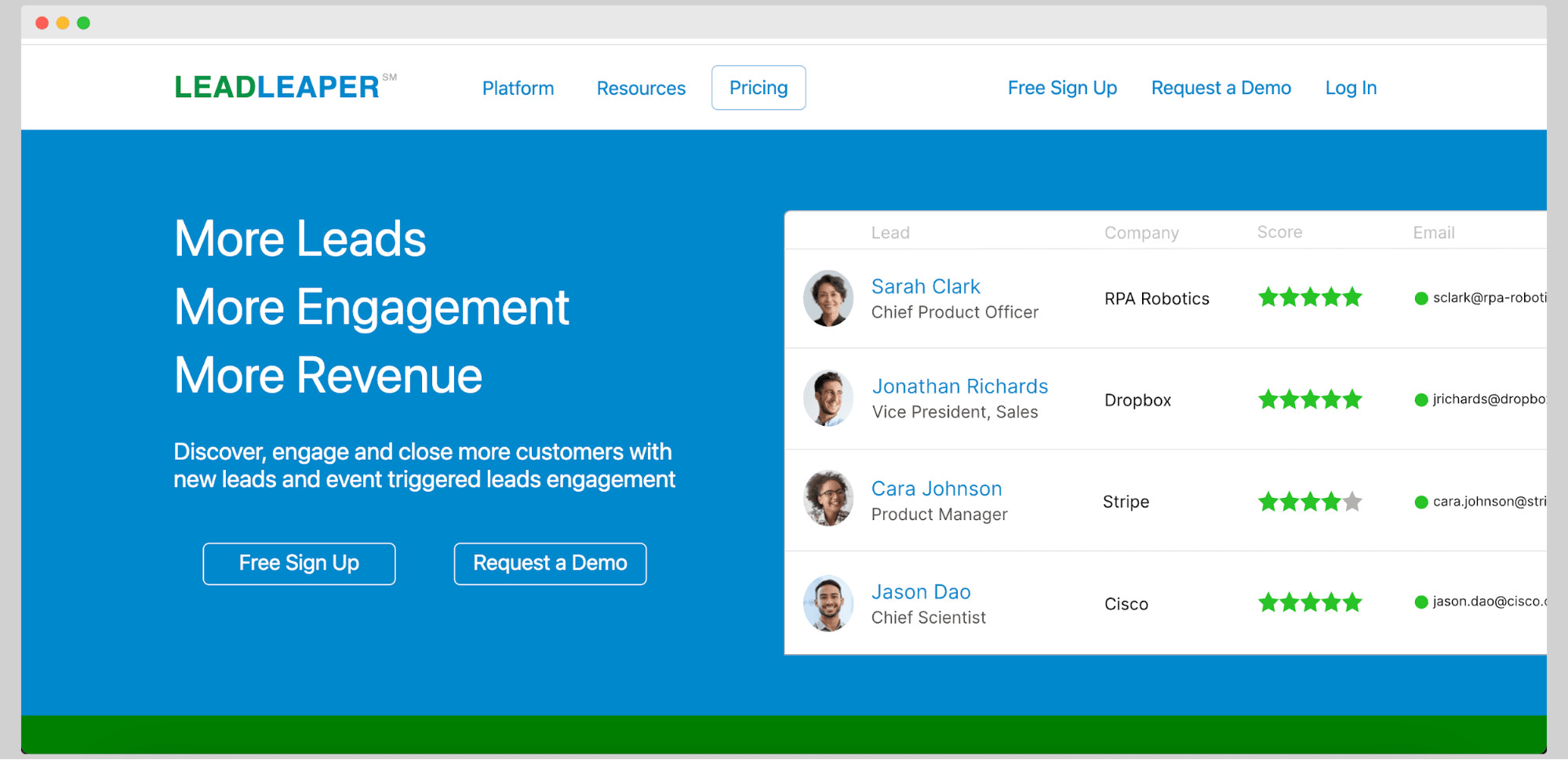Open the Platform menu
The width and height of the screenshot is (1568, 760).
[x=518, y=89]
